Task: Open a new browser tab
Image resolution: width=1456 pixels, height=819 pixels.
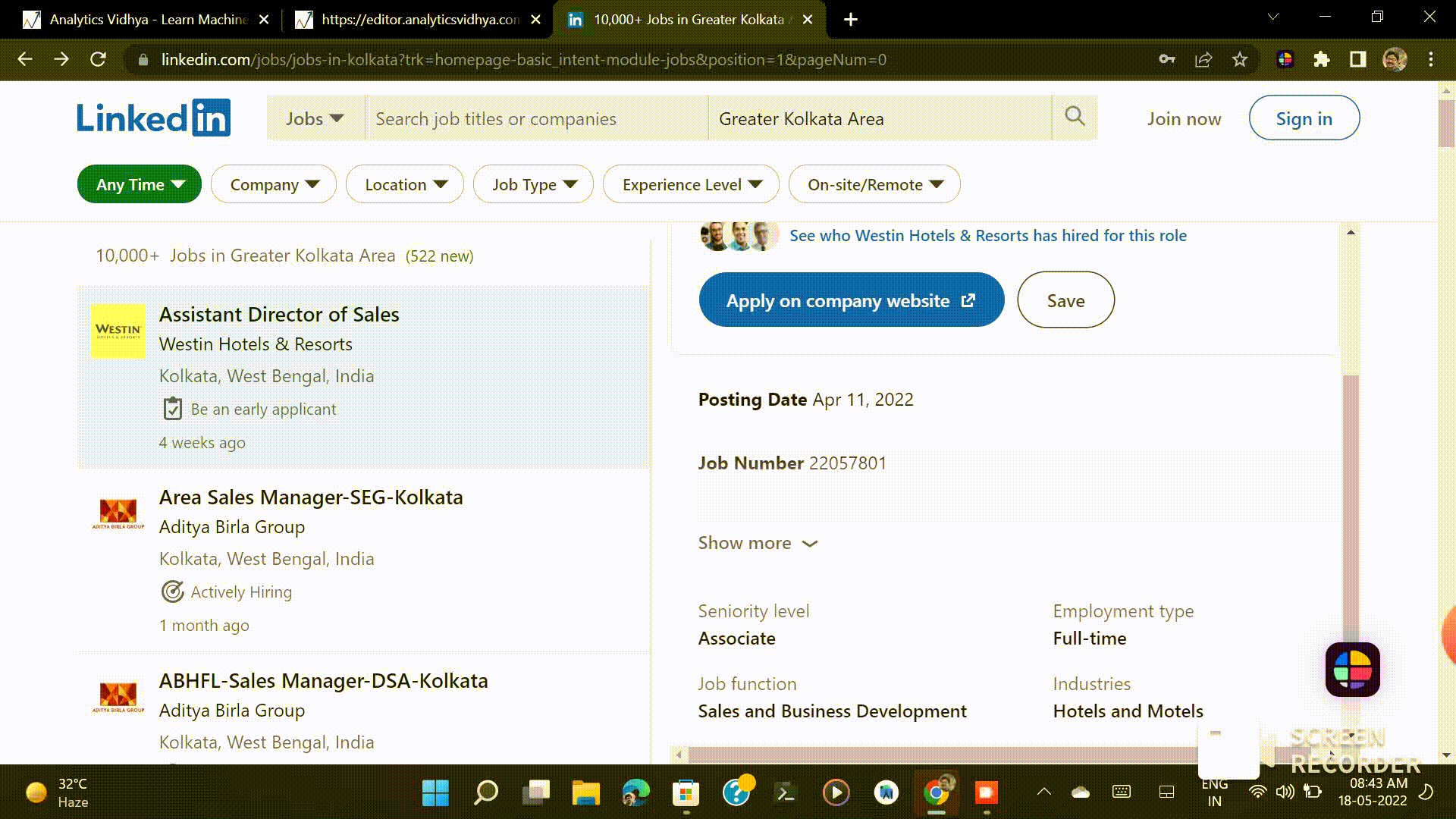Action: pyautogui.click(x=851, y=20)
